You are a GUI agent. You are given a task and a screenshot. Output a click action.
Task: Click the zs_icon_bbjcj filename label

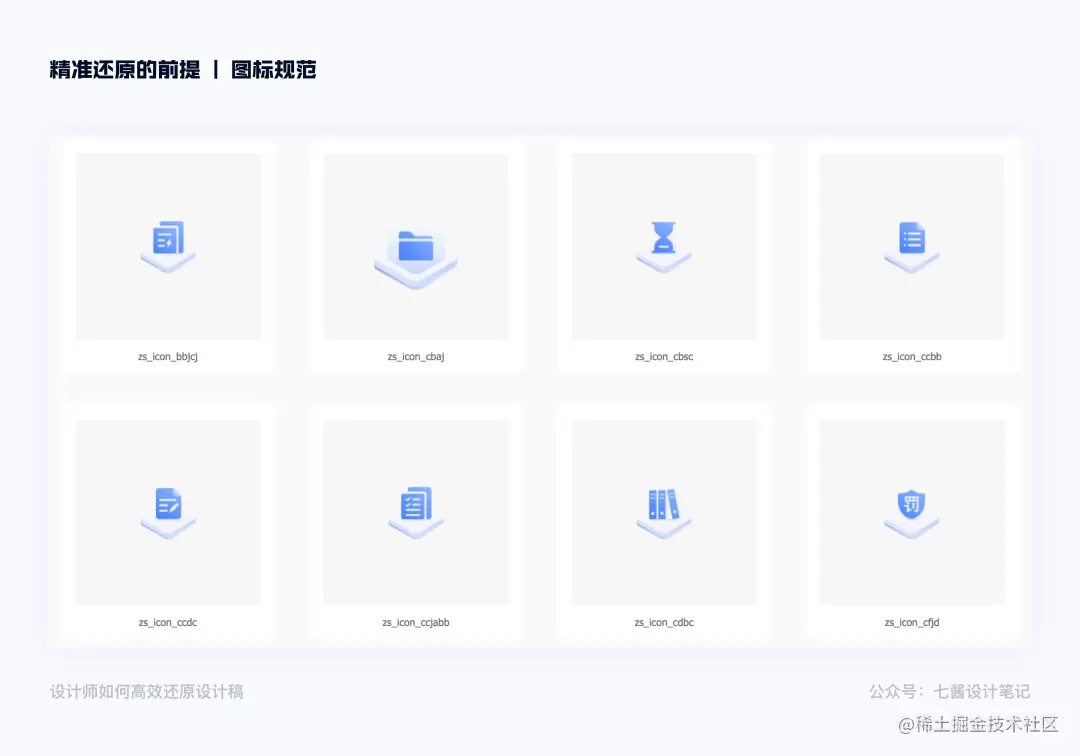click(x=167, y=356)
